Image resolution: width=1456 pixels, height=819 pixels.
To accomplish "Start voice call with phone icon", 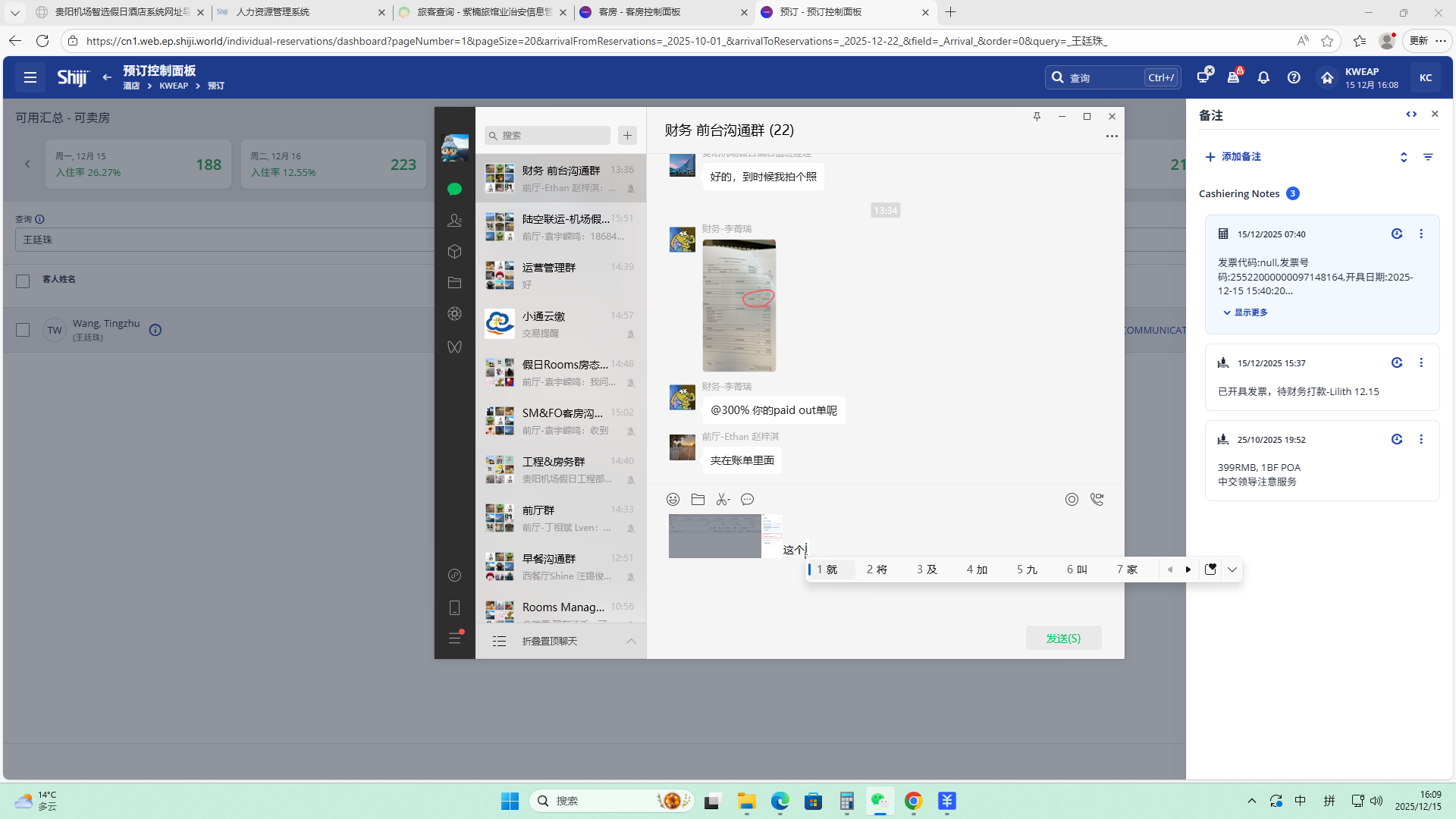I will (1097, 500).
